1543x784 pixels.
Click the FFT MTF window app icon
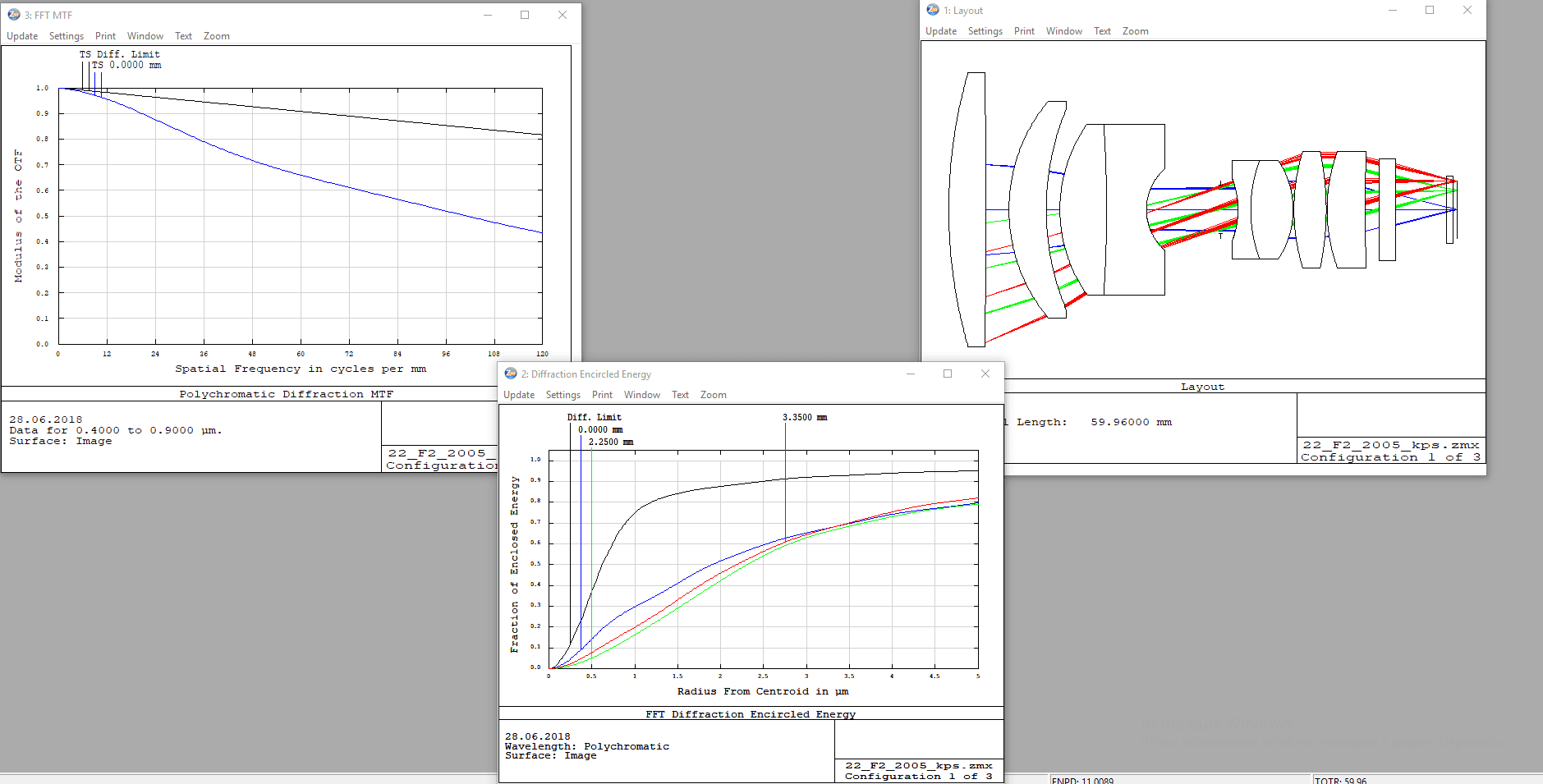[x=14, y=15]
